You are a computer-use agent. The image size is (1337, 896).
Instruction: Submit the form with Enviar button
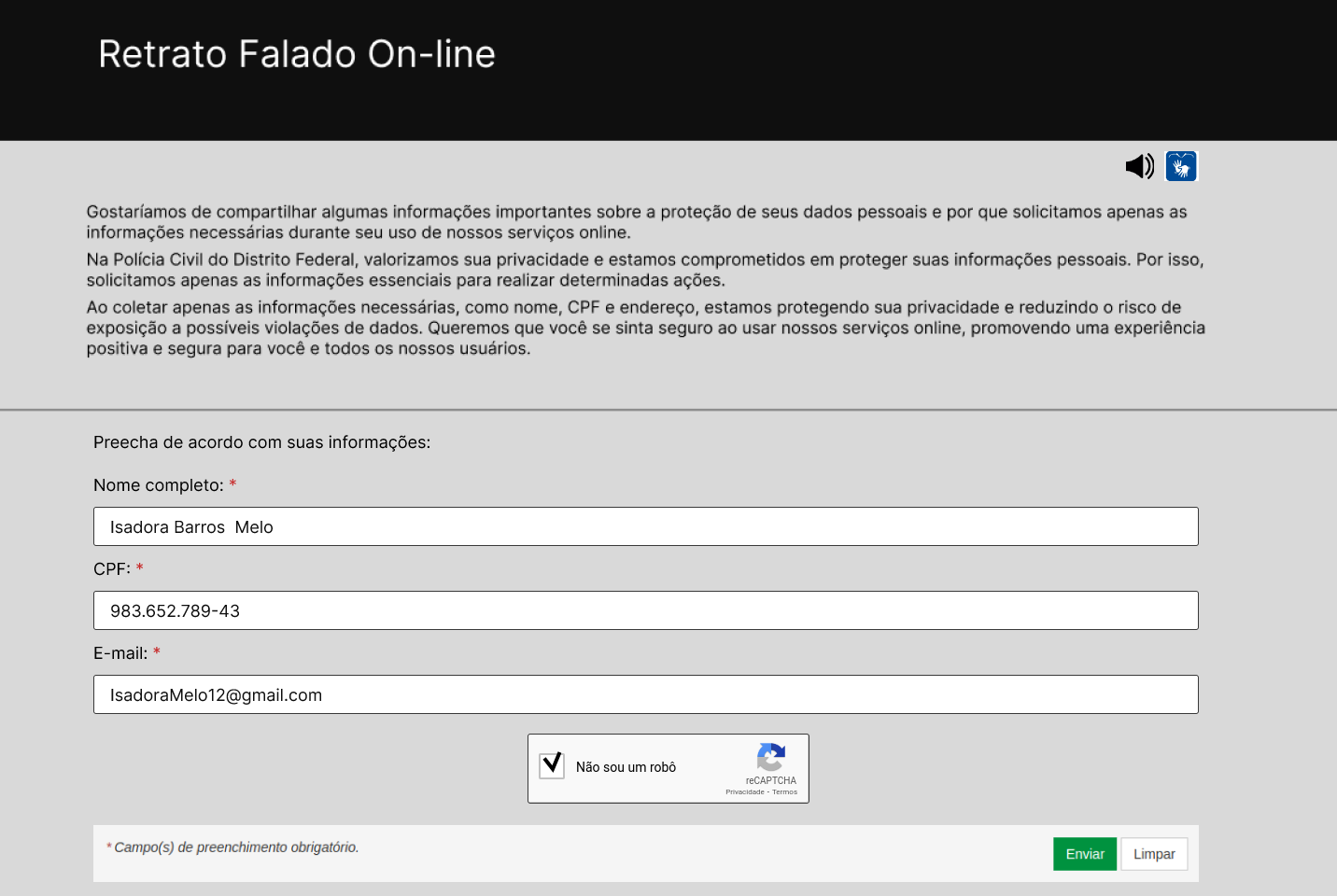(x=1085, y=854)
